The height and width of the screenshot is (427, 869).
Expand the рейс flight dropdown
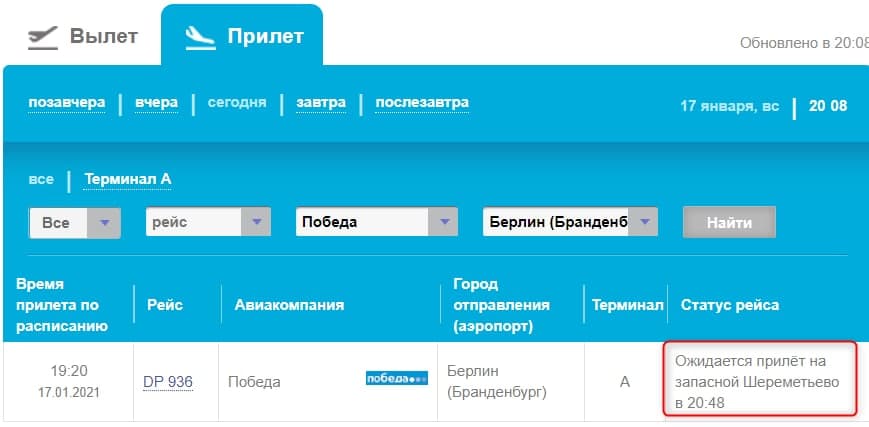[208, 222]
